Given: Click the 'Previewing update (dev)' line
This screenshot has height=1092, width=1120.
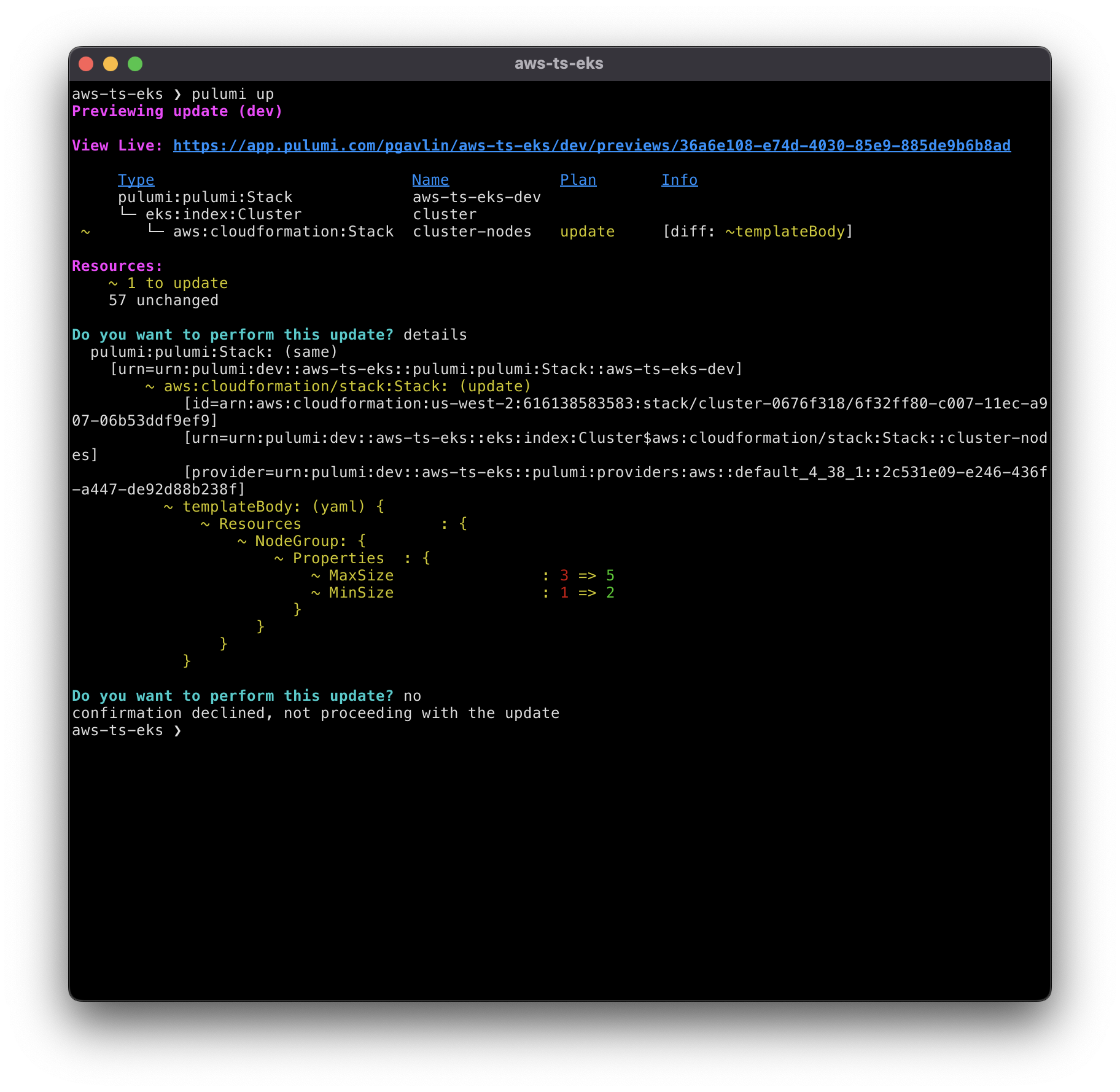Looking at the screenshot, I should pos(177,111).
